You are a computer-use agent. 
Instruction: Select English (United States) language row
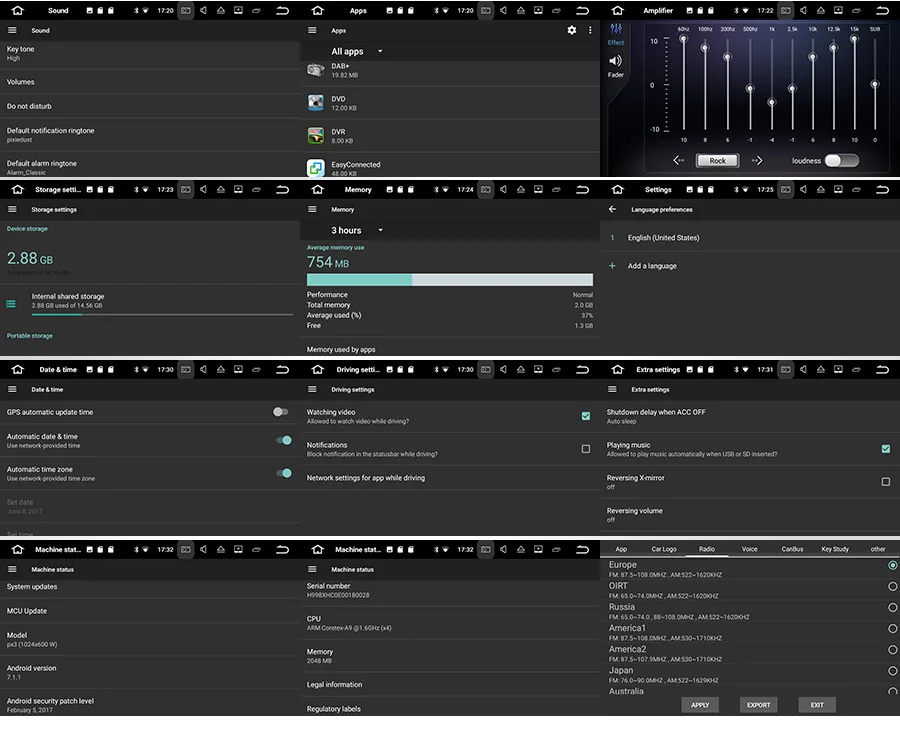pos(750,238)
